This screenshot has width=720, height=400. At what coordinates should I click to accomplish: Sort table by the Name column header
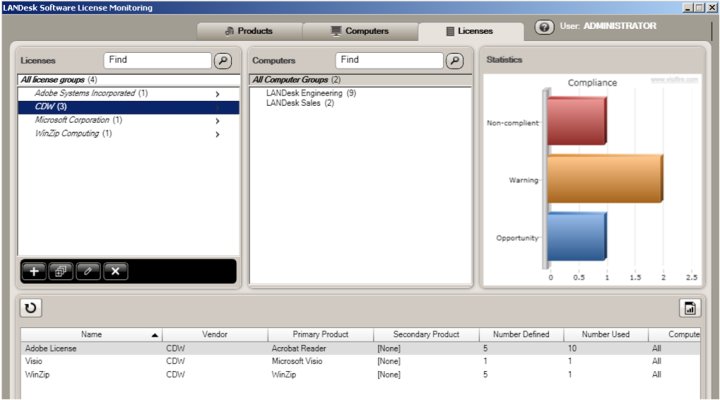tap(91, 334)
